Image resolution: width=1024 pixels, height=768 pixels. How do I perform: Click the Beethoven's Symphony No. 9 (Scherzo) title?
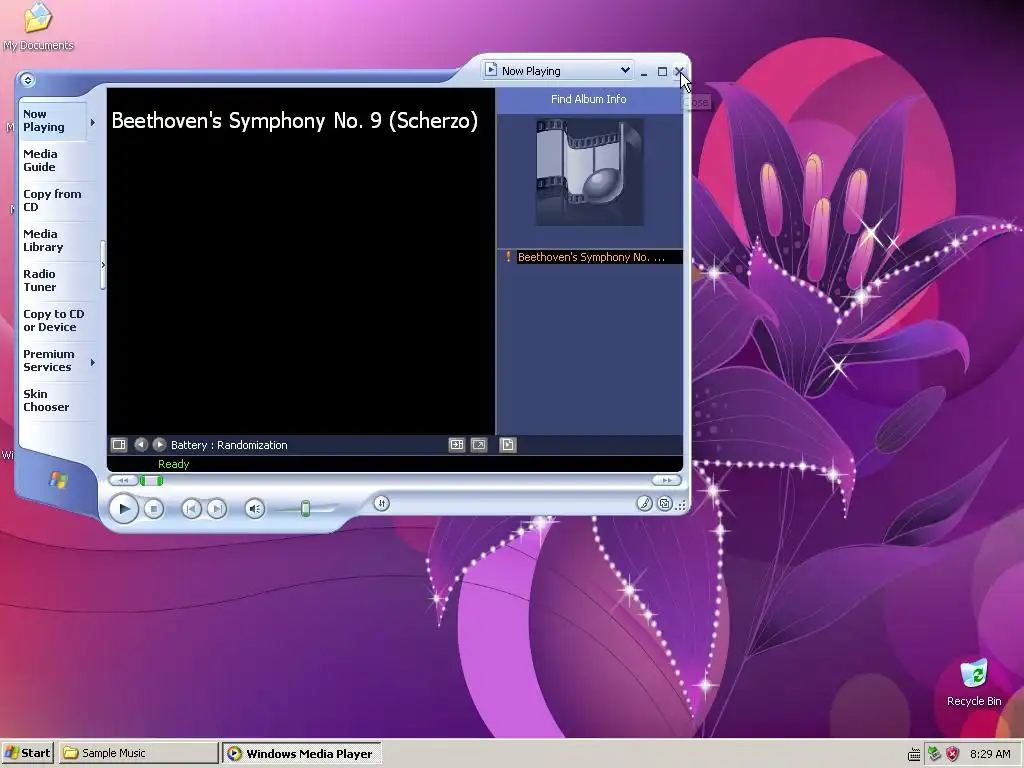coord(295,121)
